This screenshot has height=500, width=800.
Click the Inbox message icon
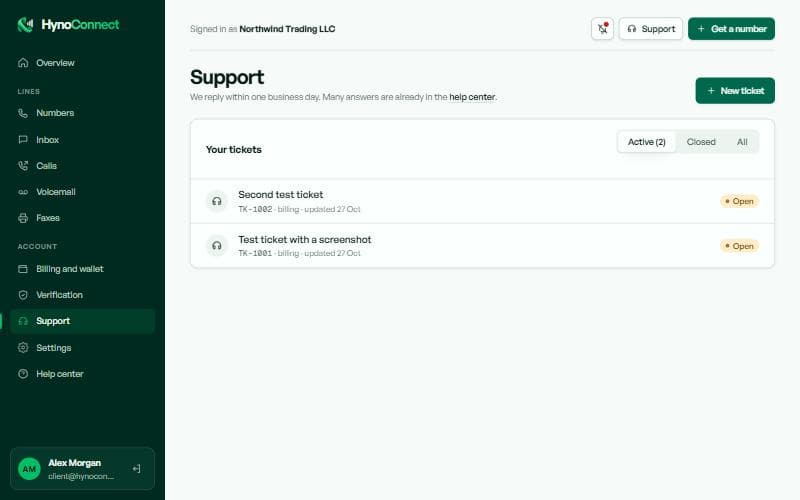click(x=23, y=140)
